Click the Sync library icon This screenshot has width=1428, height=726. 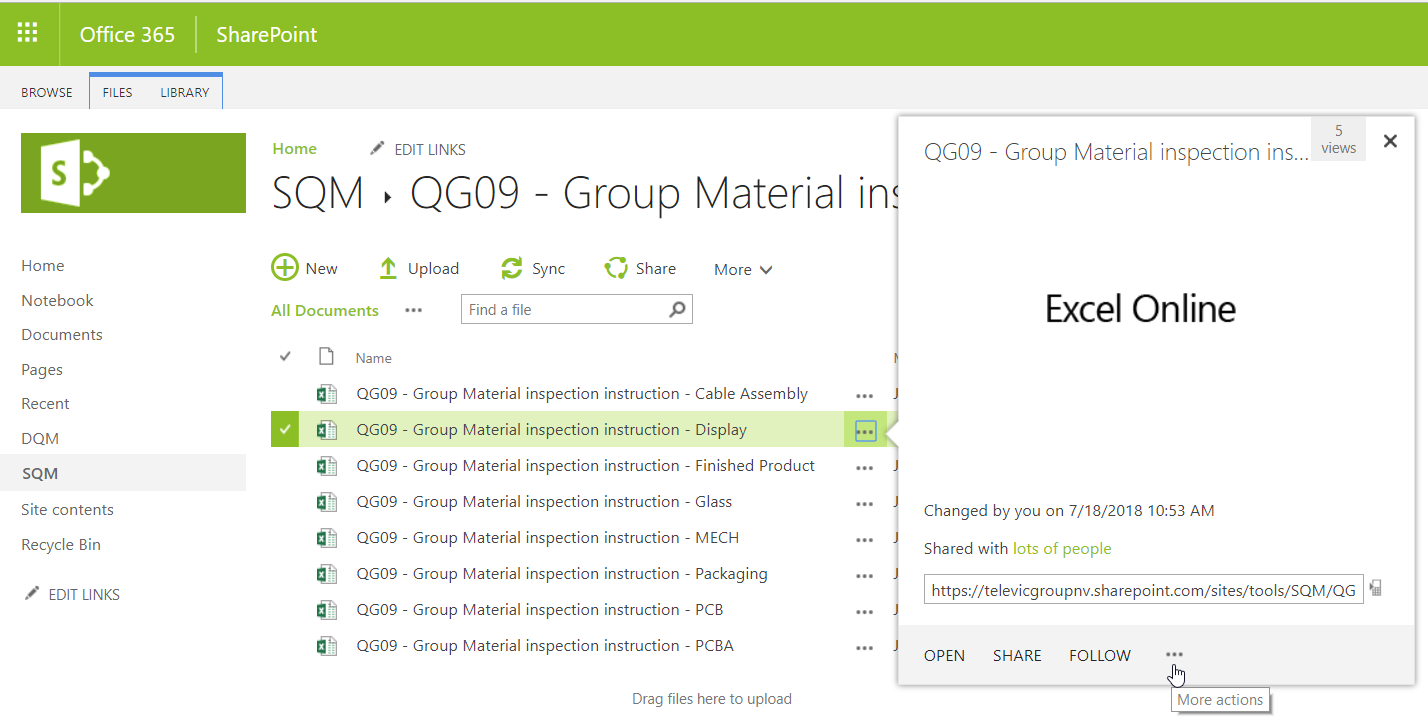pyautogui.click(x=512, y=268)
